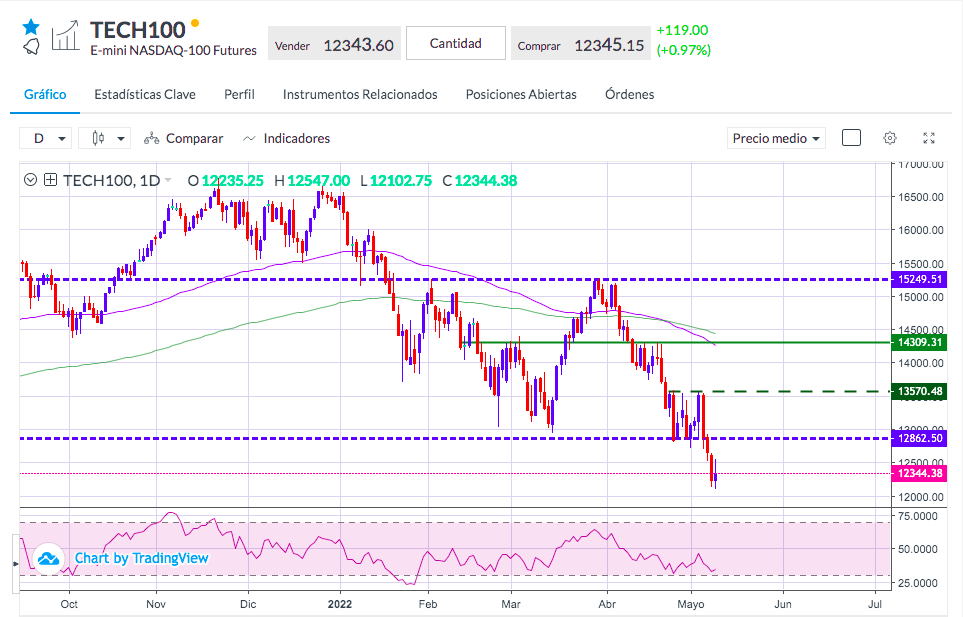Click the Comparar compare button

tap(184, 139)
